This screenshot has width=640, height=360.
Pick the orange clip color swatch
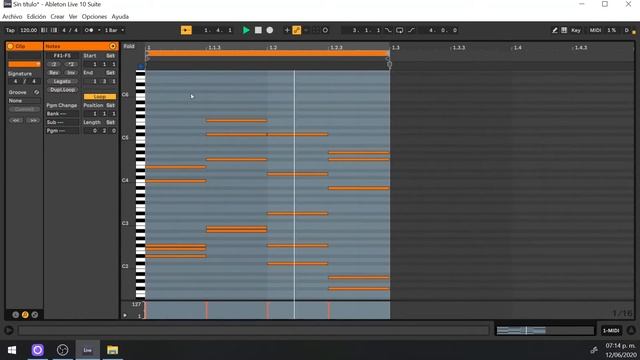(x=24, y=64)
